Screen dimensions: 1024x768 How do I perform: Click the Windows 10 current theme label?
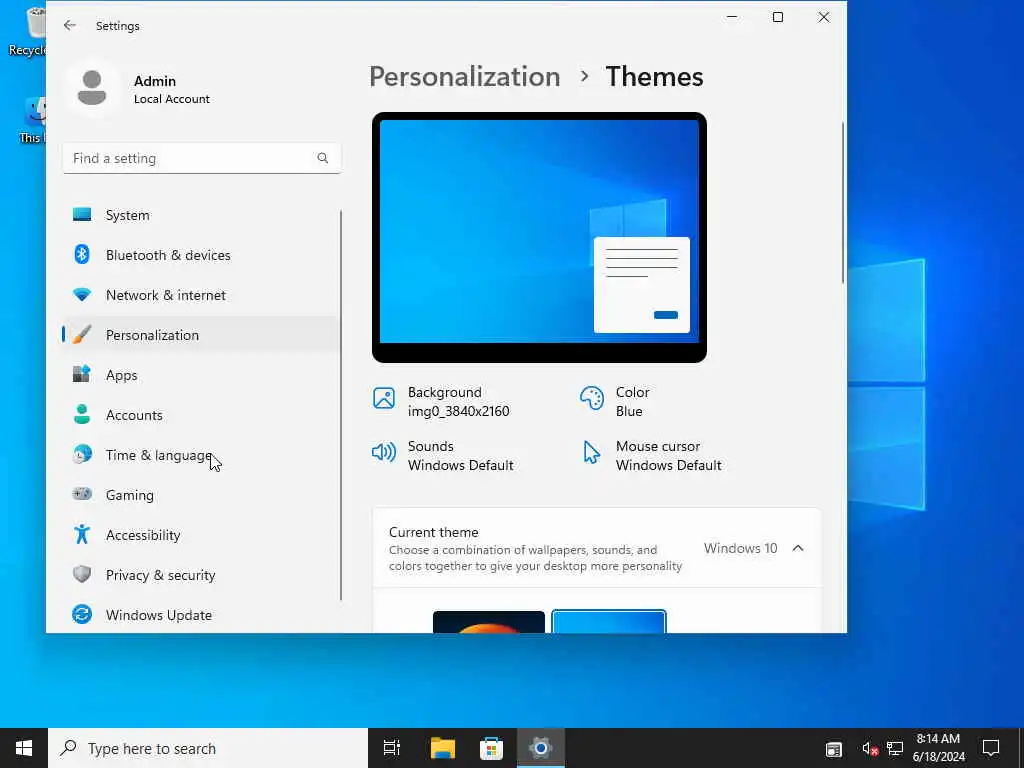point(741,548)
